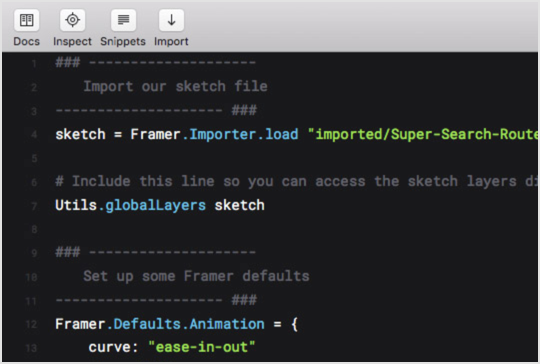Open the Docs book icon
Screen dimensions: 540x364
pos(26,20)
